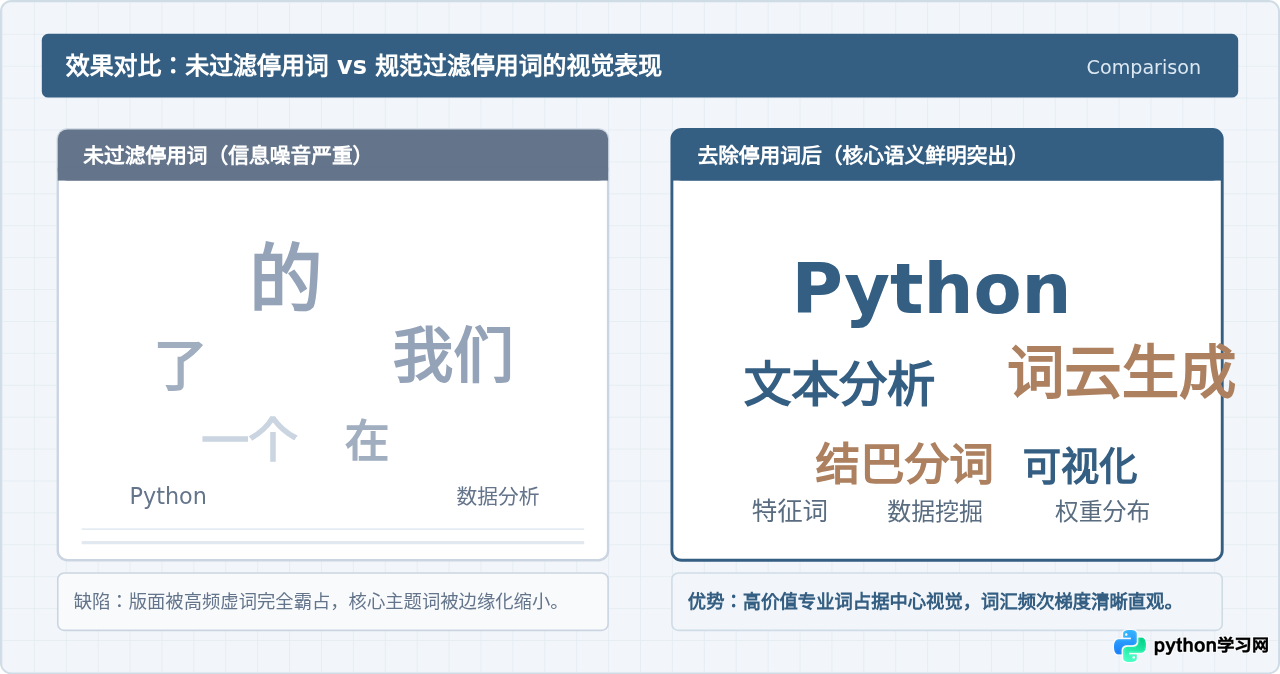The width and height of the screenshot is (1280, 674).
Task: Click the small Python word in the left panel
Action: (168, 496)
